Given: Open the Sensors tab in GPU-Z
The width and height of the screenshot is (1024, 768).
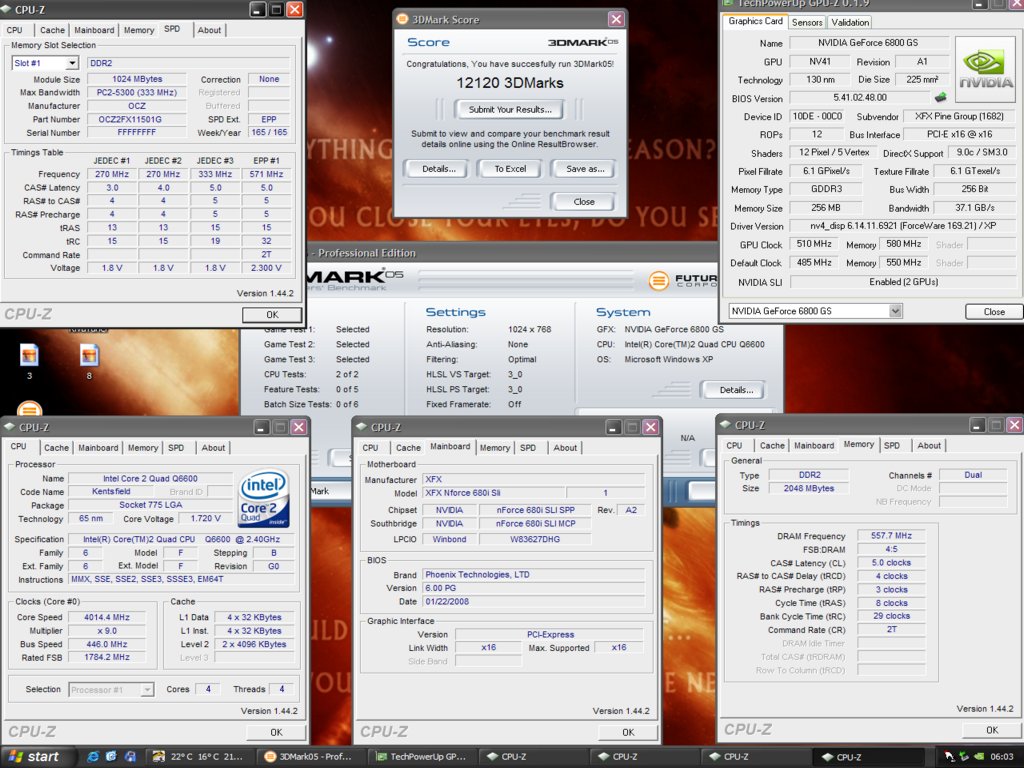Looking at the screenshot, I should 807,22.
